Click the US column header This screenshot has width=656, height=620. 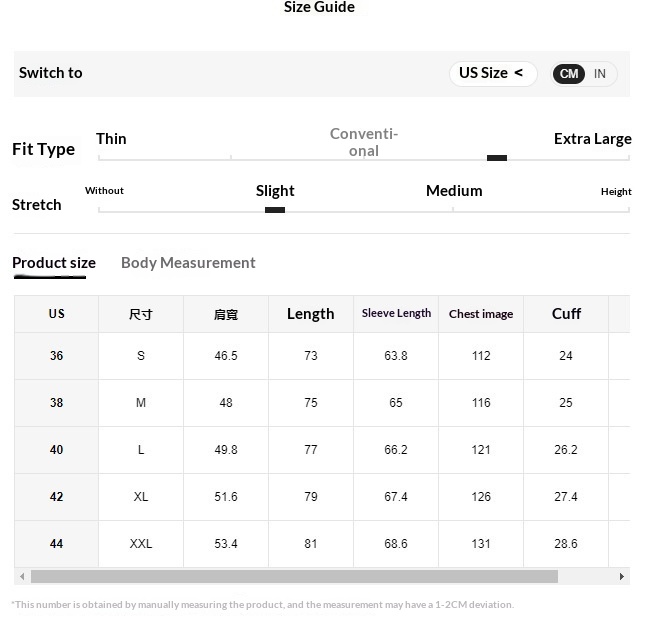coord(56,314)
